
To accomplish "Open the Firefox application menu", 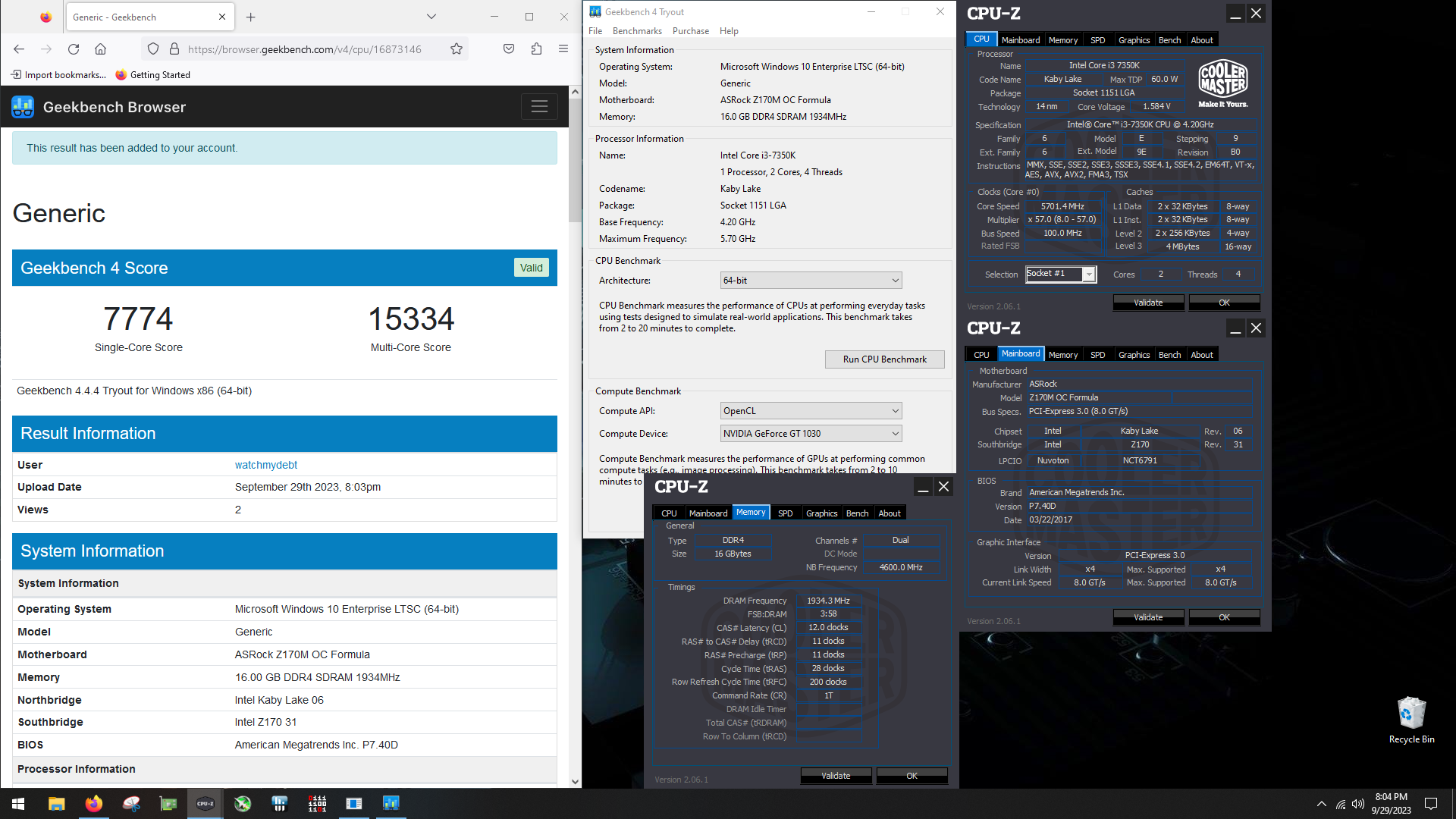I will click(563, 49).
